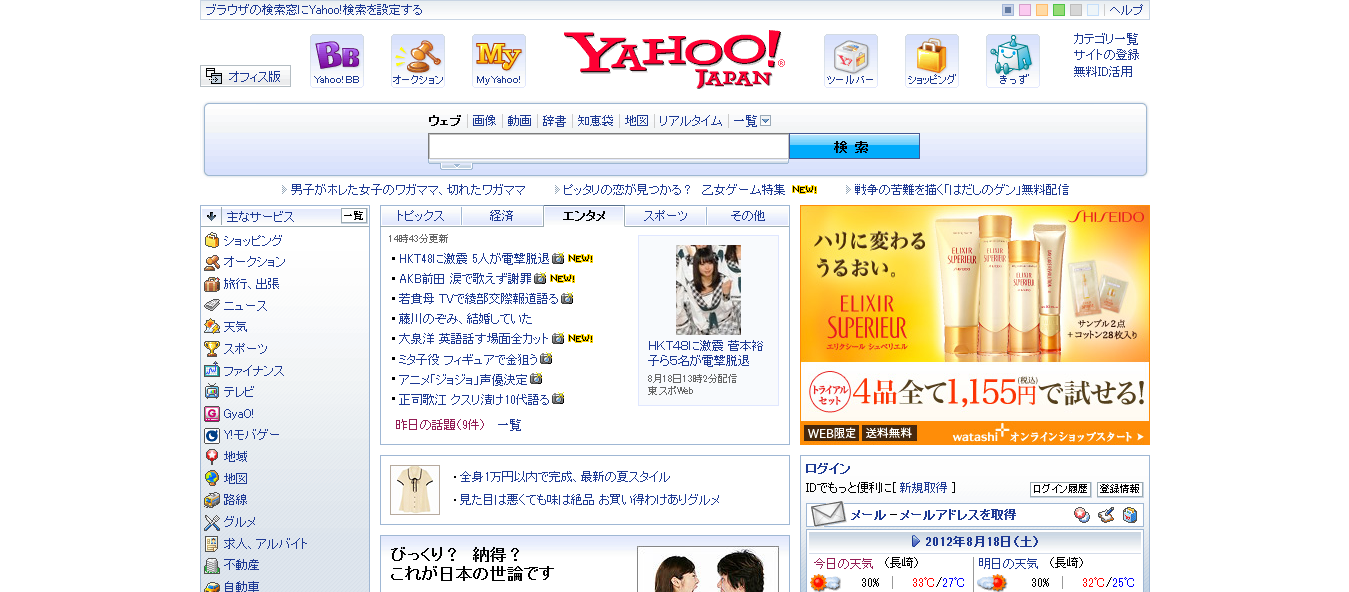Image resolution: width=1349 pixels, height=592 pixels.
Task: Click the camera icon beside ミタ子役 headline
Action: point(546,358)
